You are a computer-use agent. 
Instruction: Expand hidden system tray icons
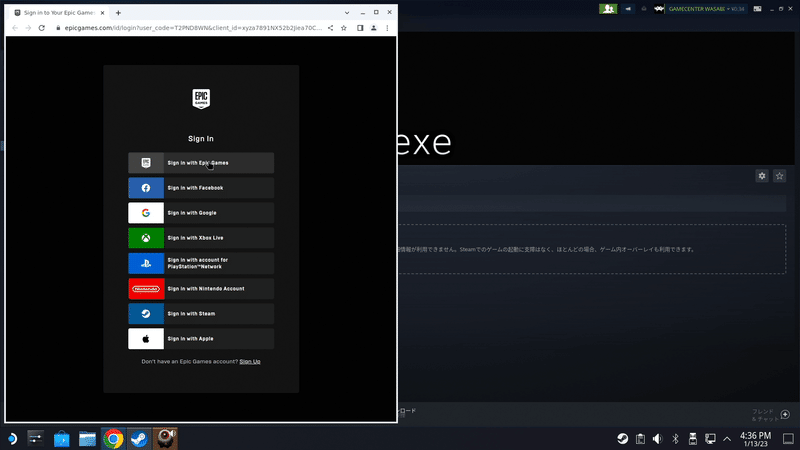click(x=727, y=439)
